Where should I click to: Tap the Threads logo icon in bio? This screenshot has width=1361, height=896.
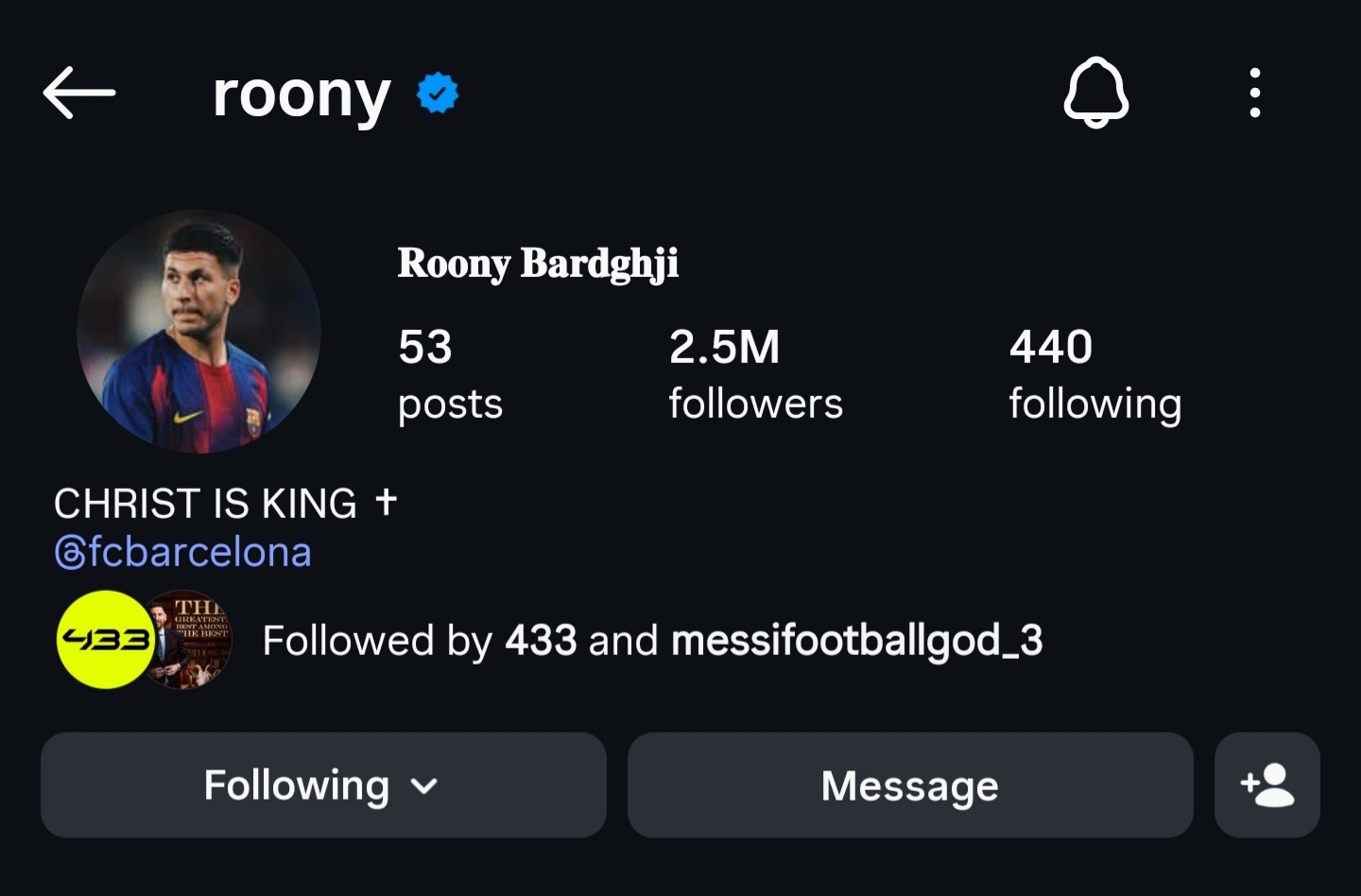click(70, 553)
